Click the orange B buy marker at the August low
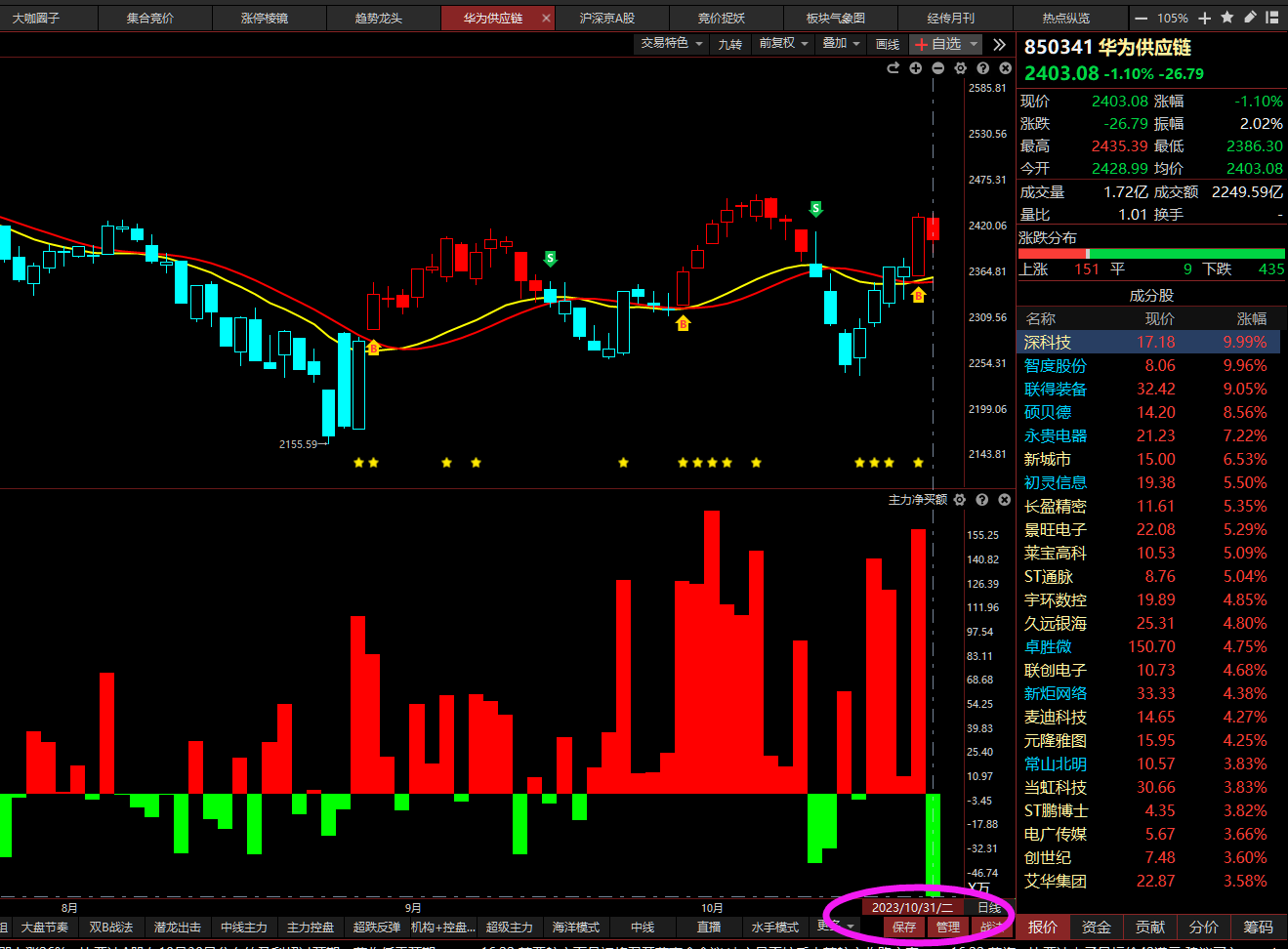1288x949 pixels. coord(373,347)
